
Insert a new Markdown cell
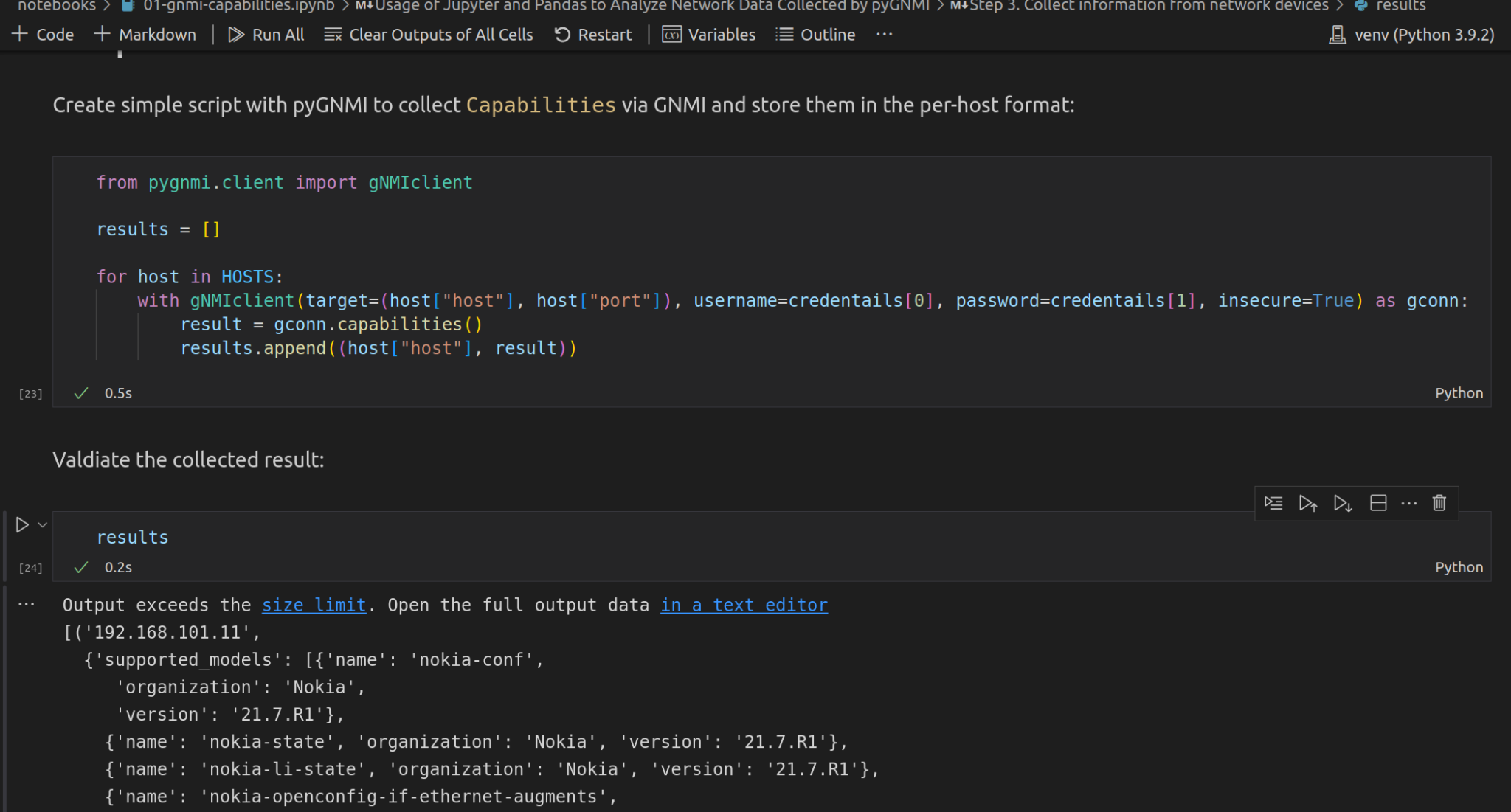pos(145,34)
